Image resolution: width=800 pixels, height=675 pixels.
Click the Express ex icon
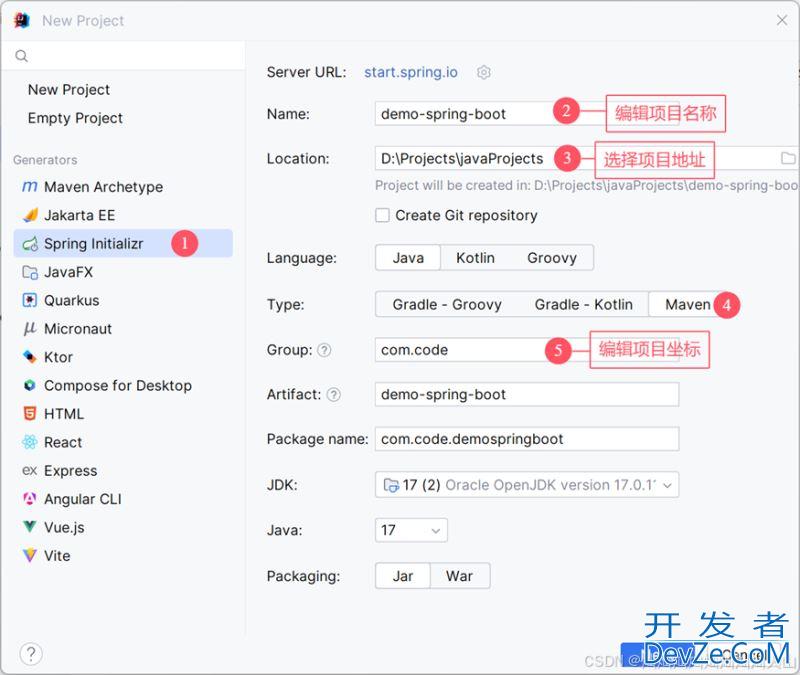pos(30,470)
